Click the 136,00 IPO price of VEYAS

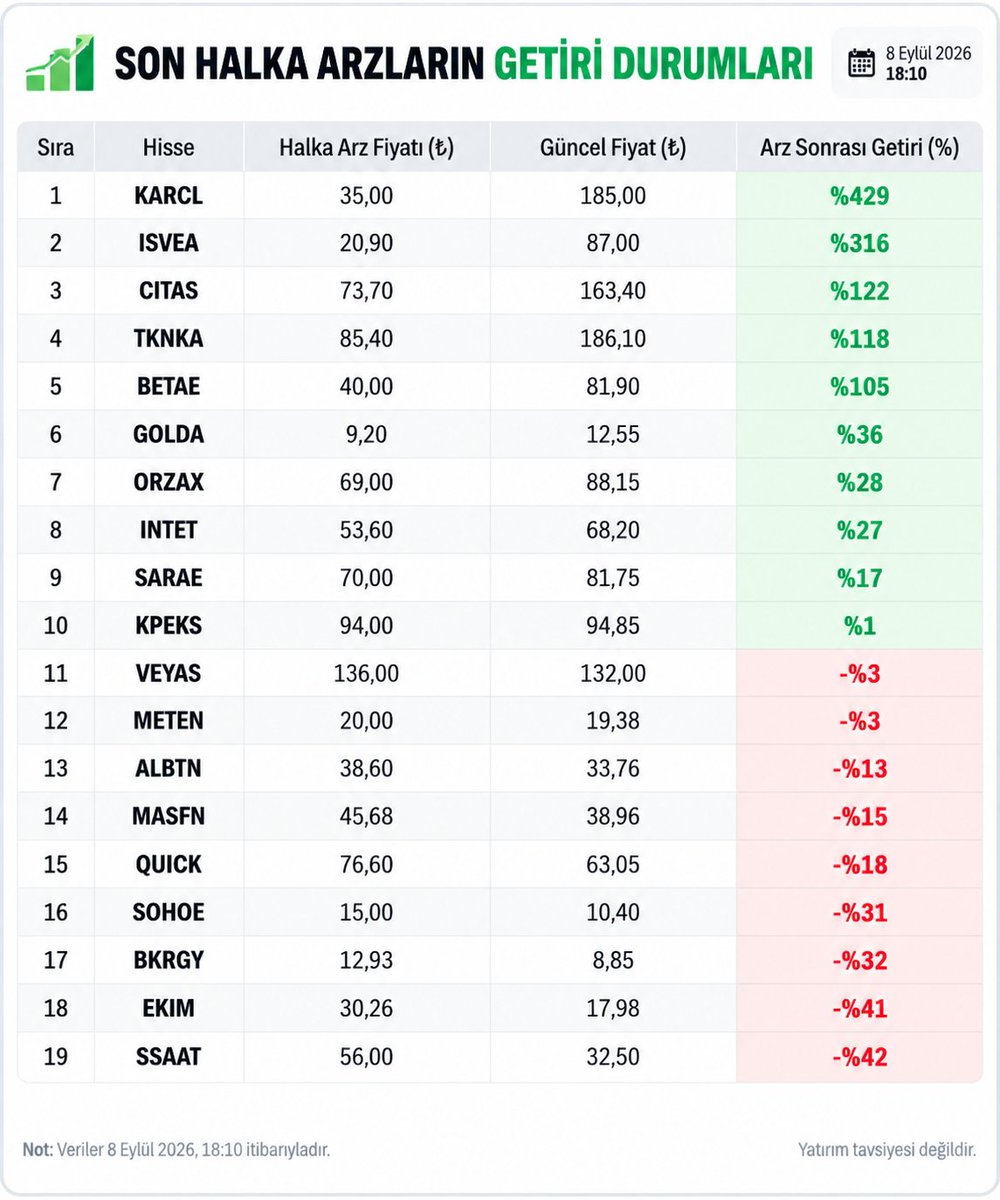coord(366,674)
